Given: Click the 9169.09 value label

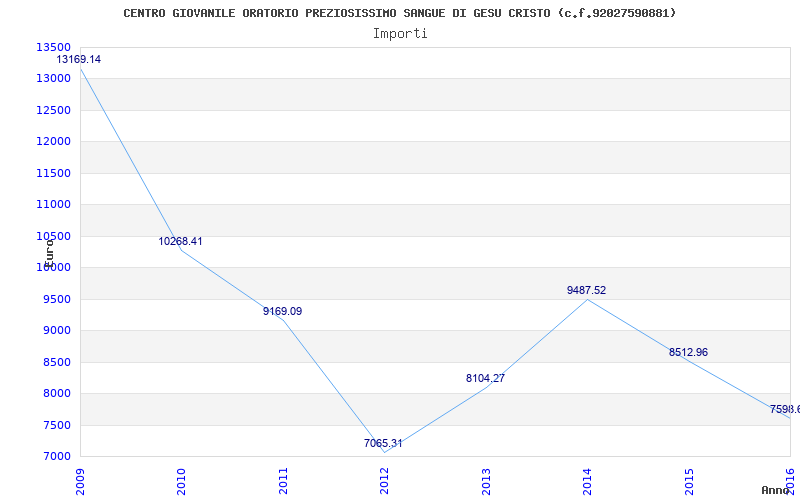Looking at the screenshot, I should tap(283, 311).
